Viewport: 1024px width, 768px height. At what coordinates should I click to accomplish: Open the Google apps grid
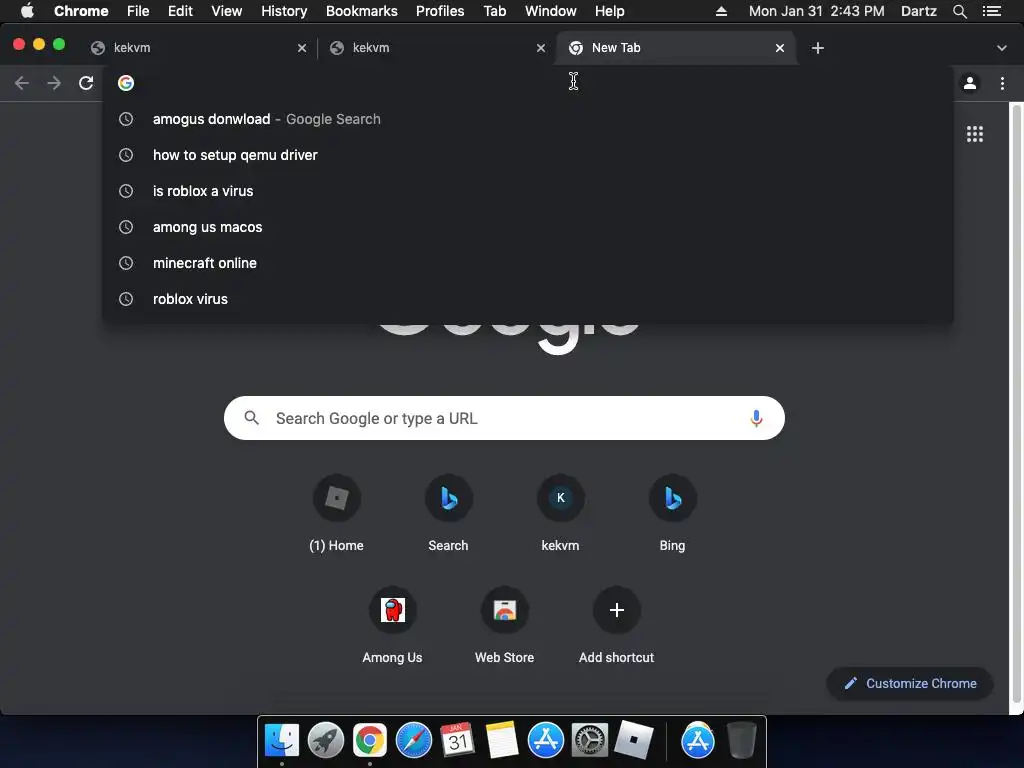974,134
